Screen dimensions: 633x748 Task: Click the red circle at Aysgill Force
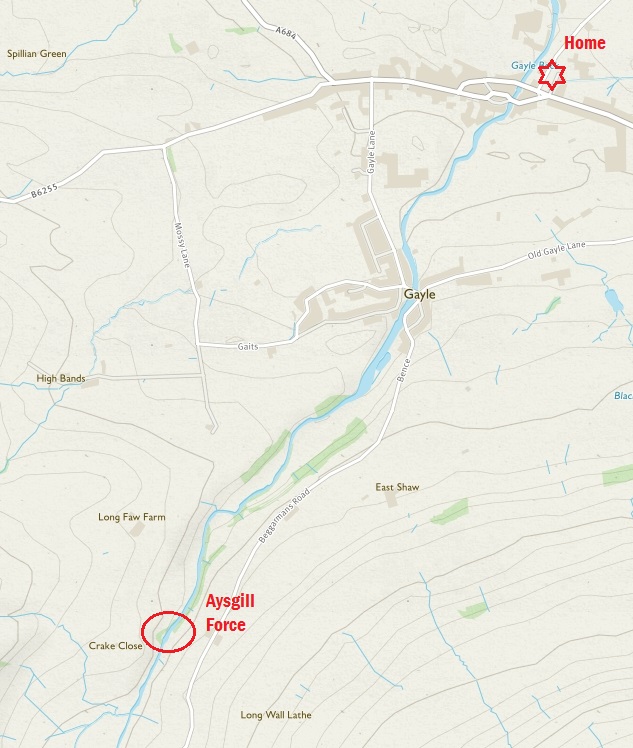tap(168, 632)
